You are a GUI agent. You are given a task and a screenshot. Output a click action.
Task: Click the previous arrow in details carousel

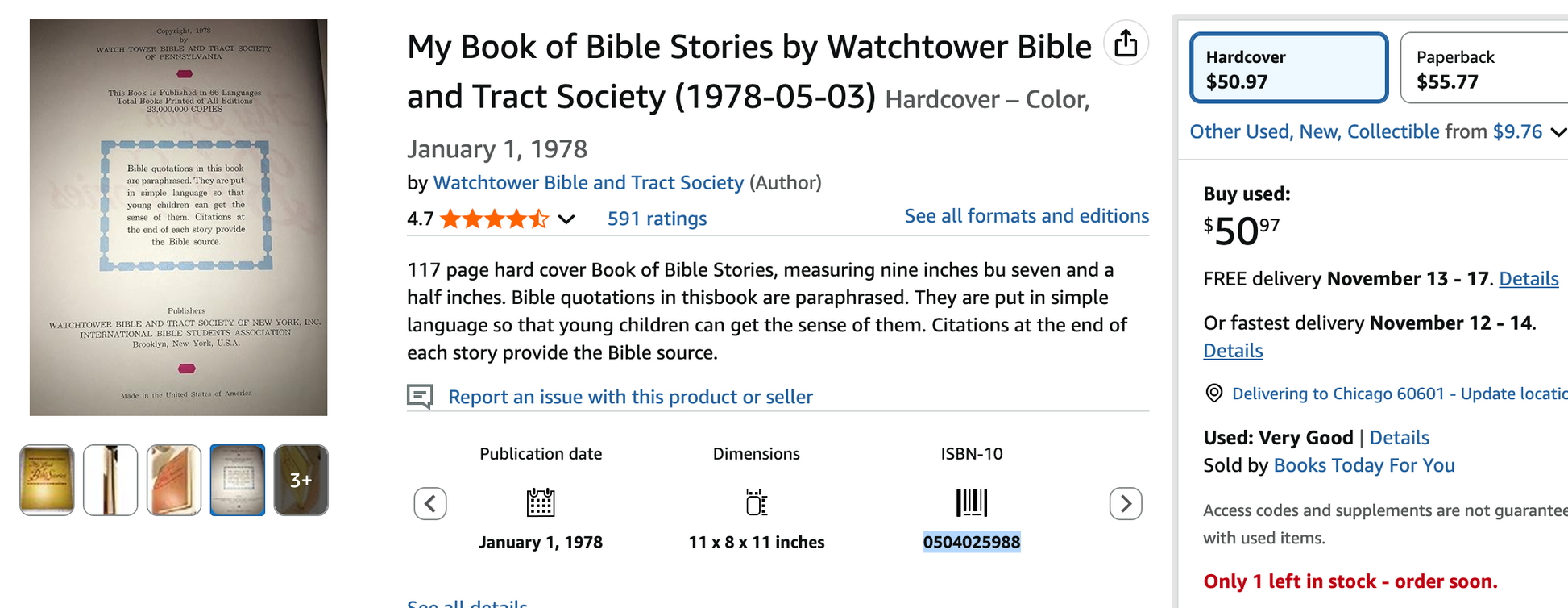[x=430, y=504]
